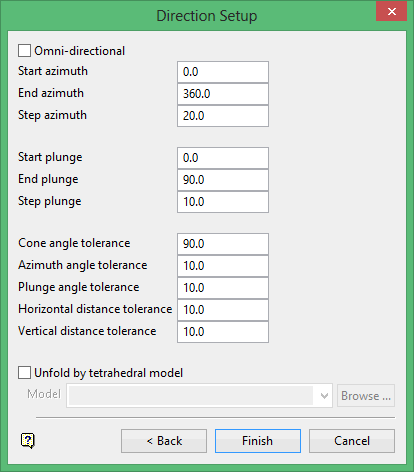Select Azimuth angle tolerance input
Screen dimensions: 414x472
223,266
